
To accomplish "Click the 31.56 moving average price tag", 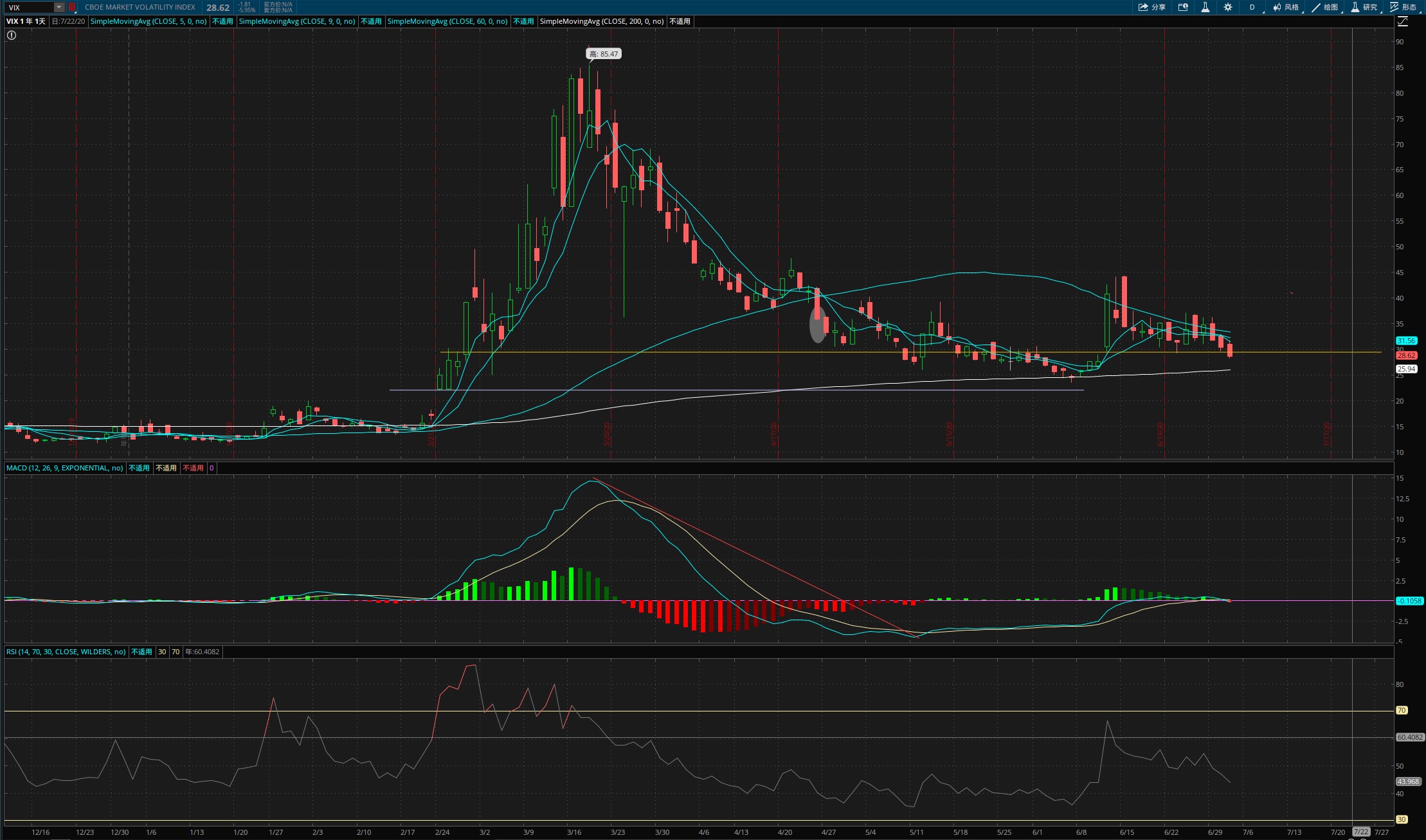I will point(1406,341).
